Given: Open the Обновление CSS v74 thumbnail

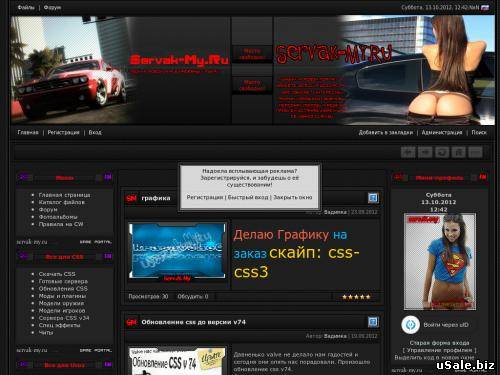Looking at the screenshot, I should (x=177, y=361).
